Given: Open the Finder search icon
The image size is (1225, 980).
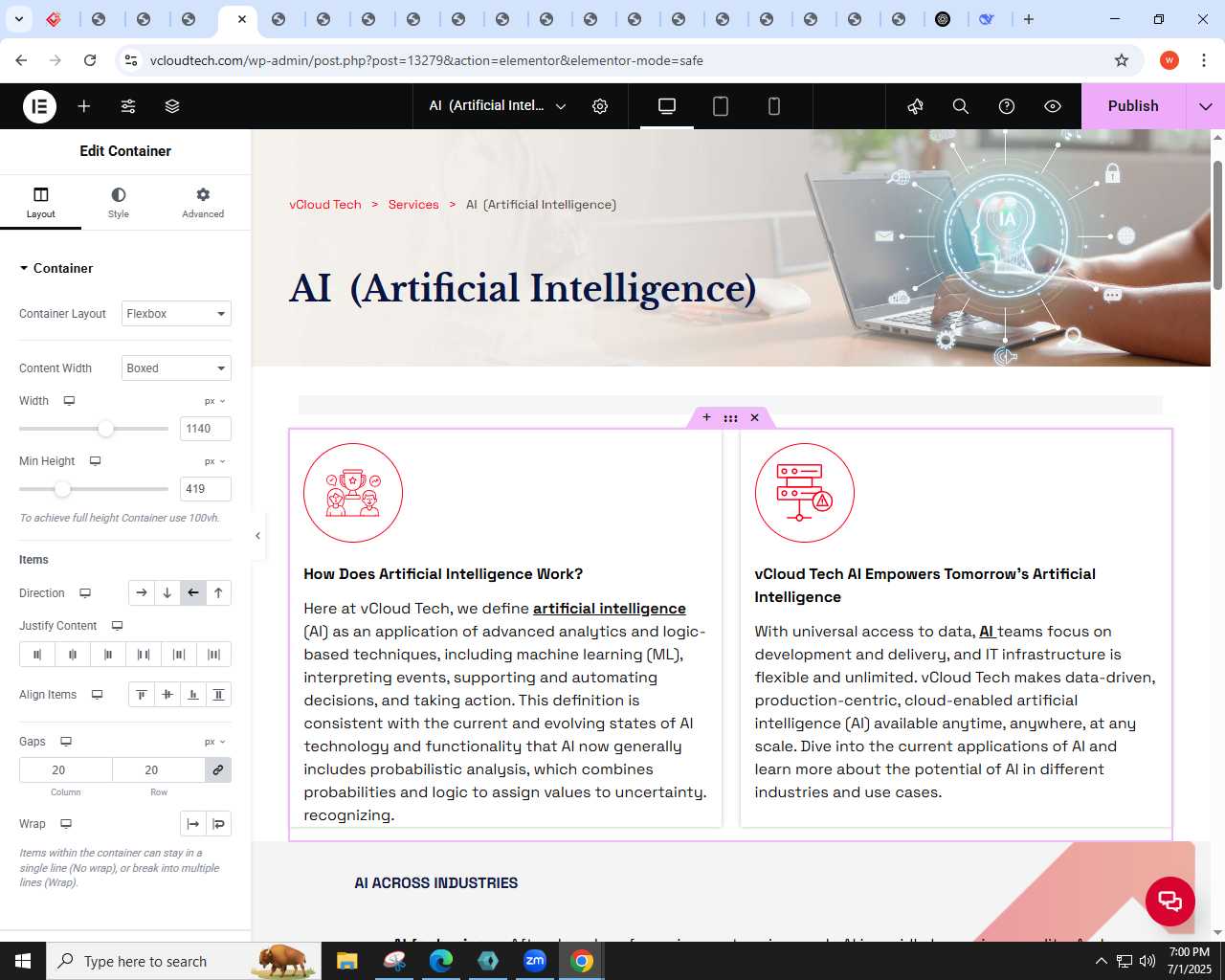Looking at the screenshot, I should (961, 106).
